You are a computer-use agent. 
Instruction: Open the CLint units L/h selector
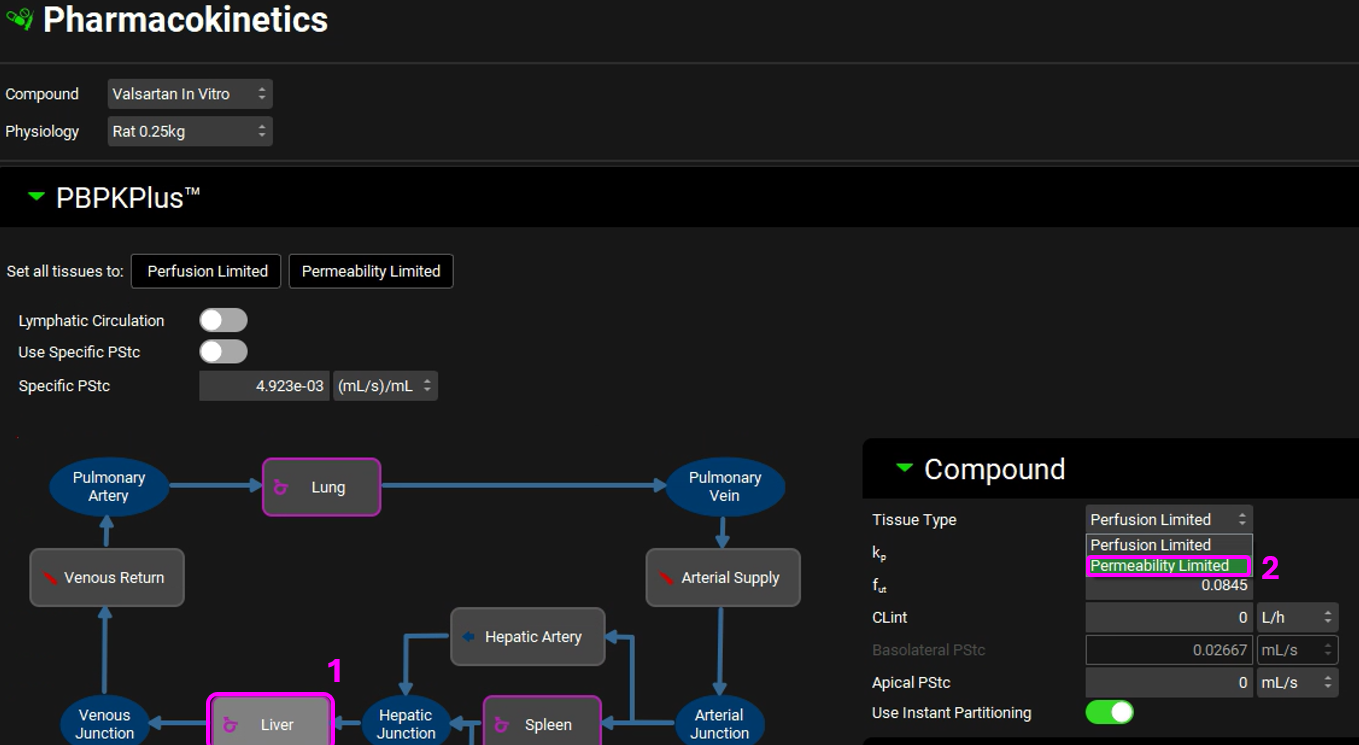1297,618
